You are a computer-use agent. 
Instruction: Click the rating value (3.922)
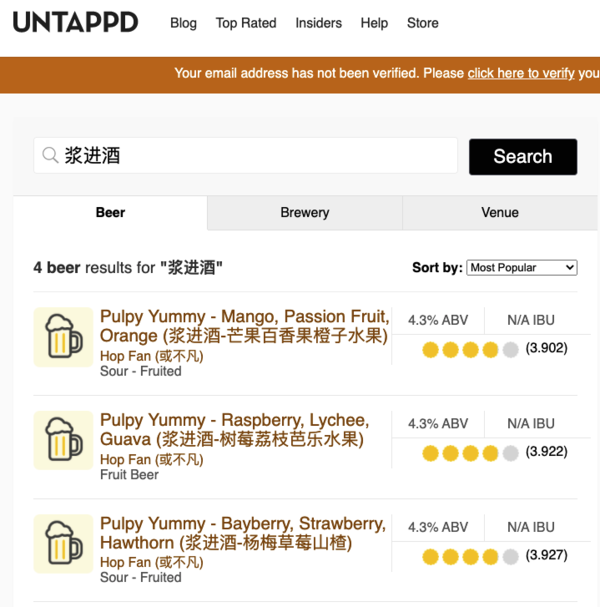[547, 451]
